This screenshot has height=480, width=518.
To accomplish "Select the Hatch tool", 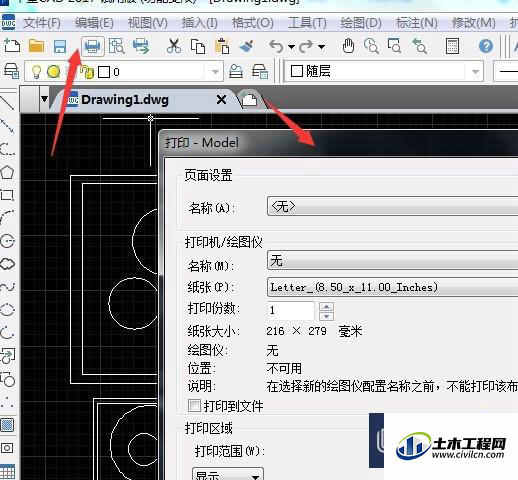I will [x=7, y=425].
